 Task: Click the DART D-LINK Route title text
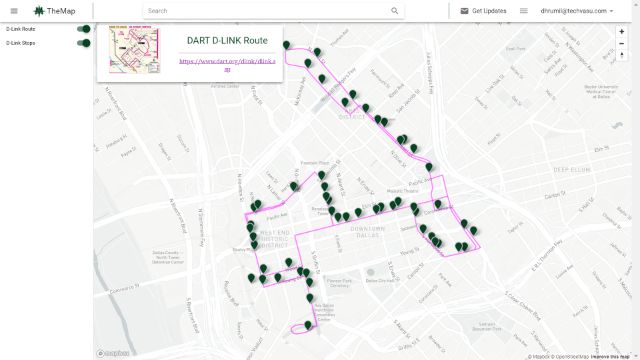tap(227, 40)
